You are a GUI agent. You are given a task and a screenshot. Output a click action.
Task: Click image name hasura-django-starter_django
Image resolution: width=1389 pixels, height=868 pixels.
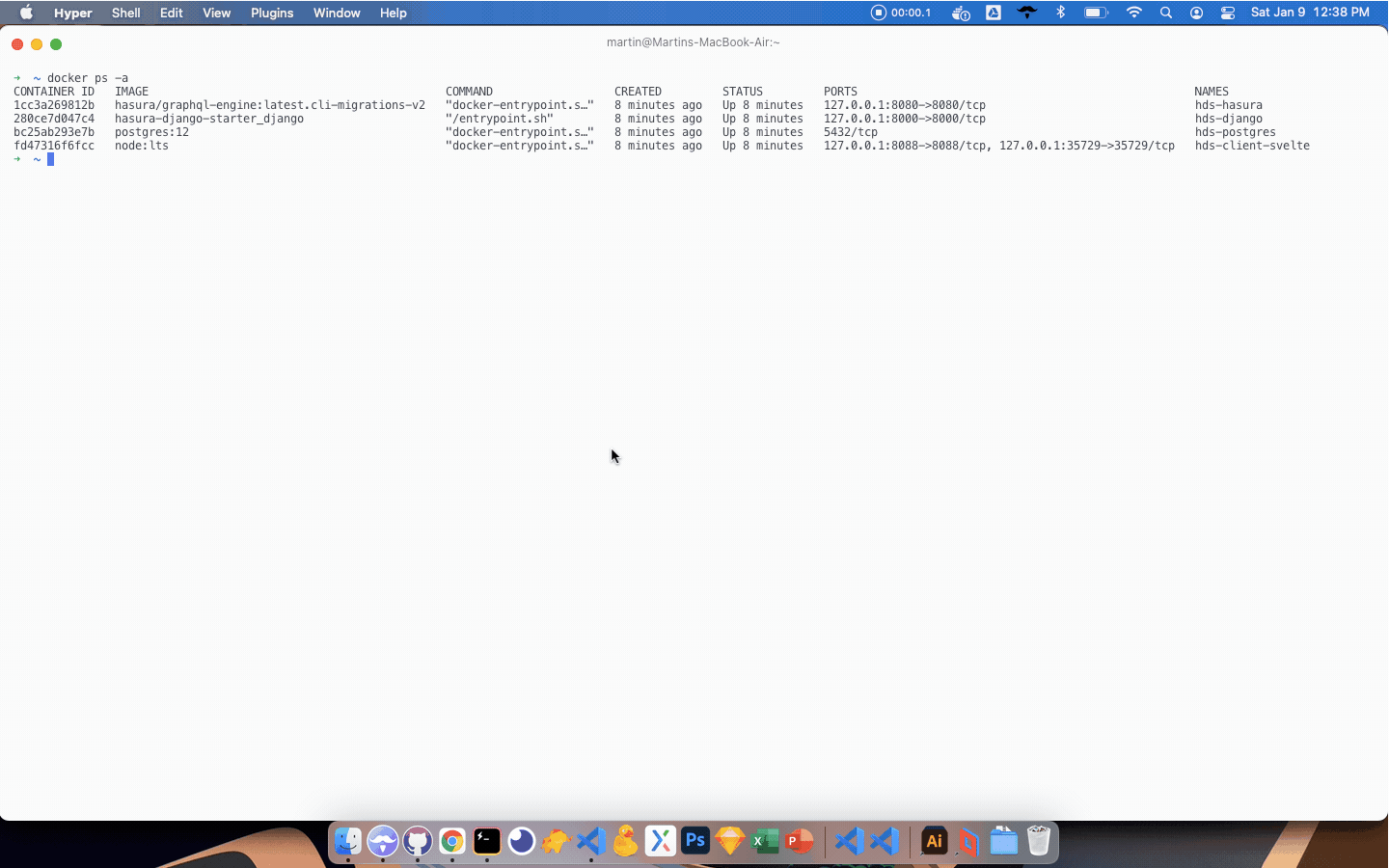(209, 119)
